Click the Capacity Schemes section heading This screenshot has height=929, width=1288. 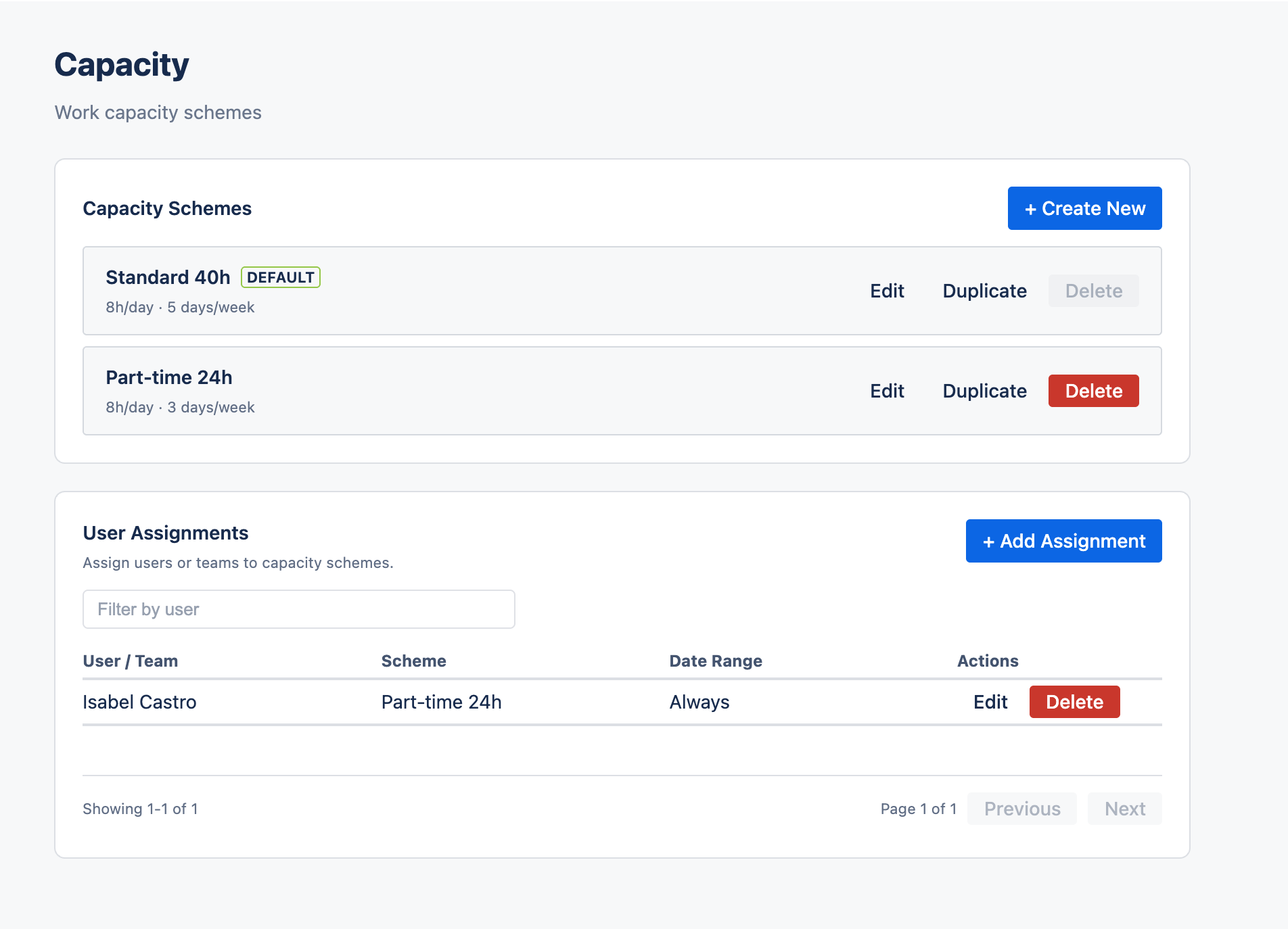coord(167,208)
